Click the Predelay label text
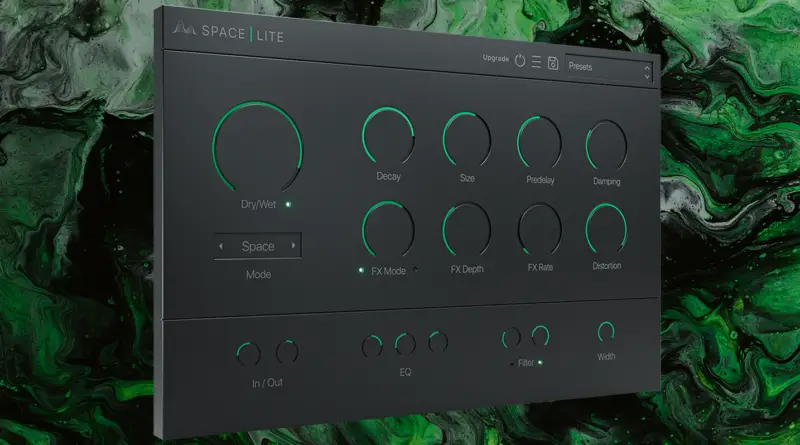This screenshot has width=800, height=445. [x=540, y=180]
